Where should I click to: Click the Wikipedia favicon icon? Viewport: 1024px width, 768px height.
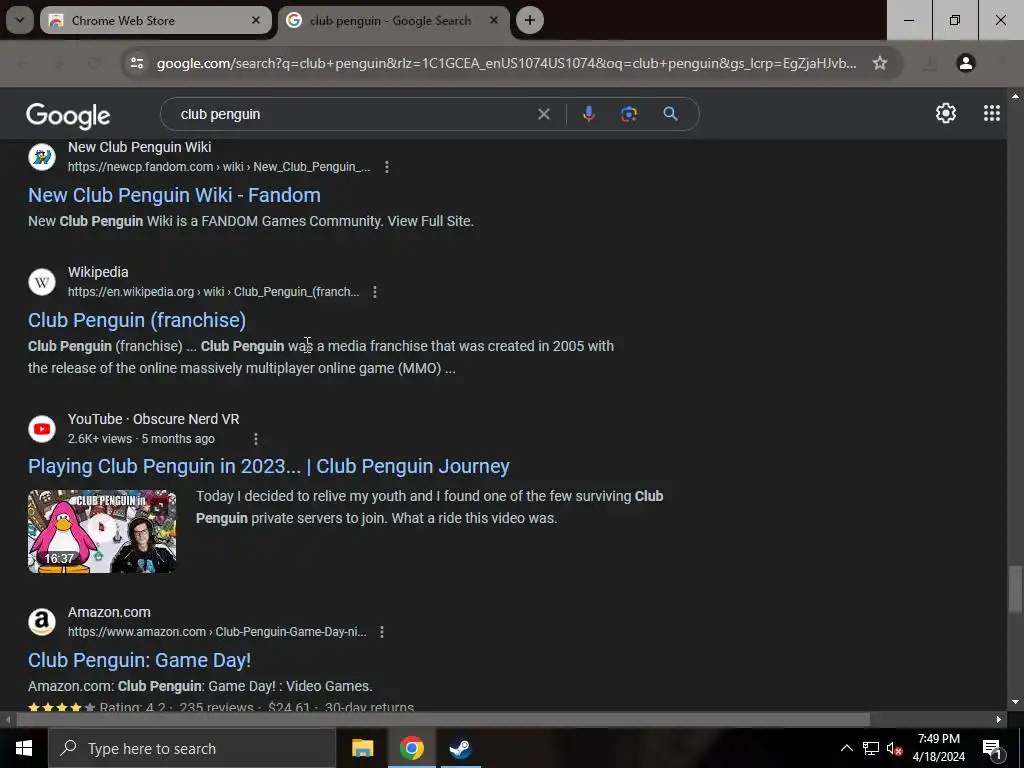tap(42, 282)
